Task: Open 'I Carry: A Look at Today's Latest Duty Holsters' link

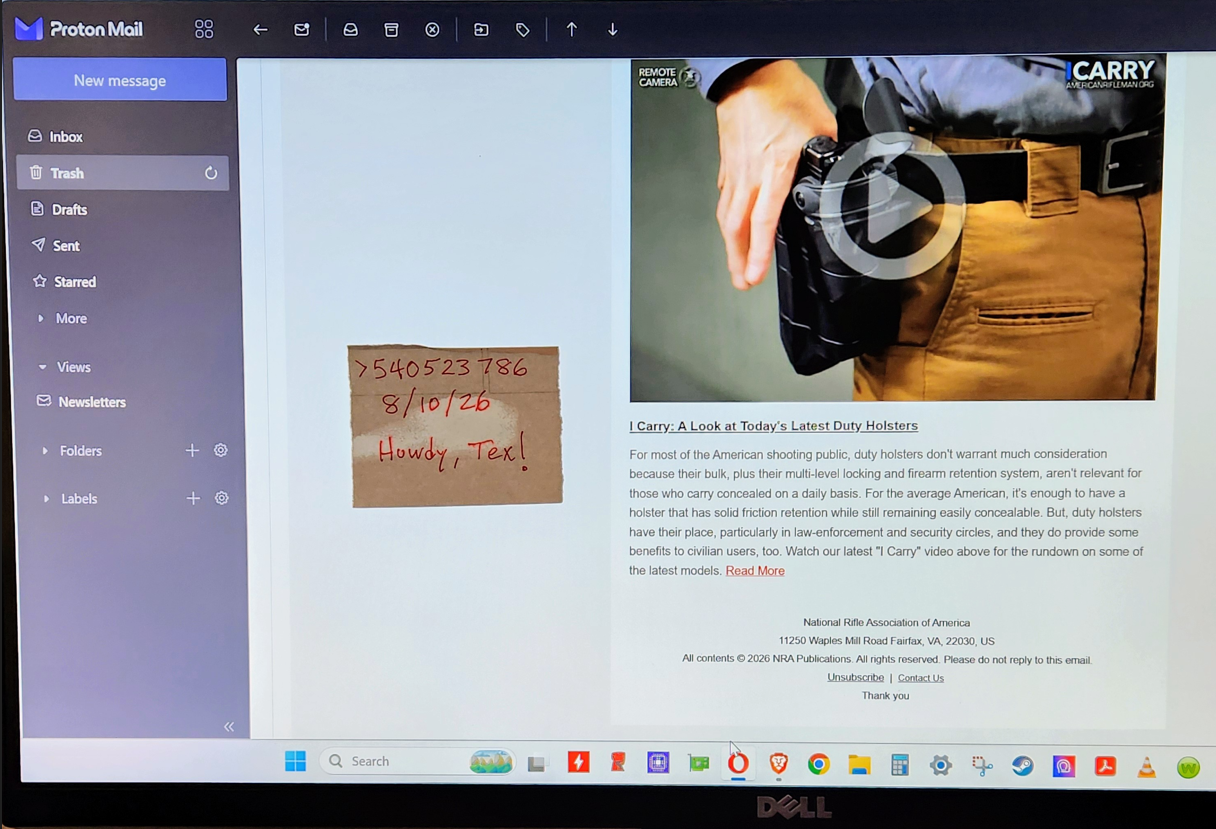Action: click(x=773, y=426)
